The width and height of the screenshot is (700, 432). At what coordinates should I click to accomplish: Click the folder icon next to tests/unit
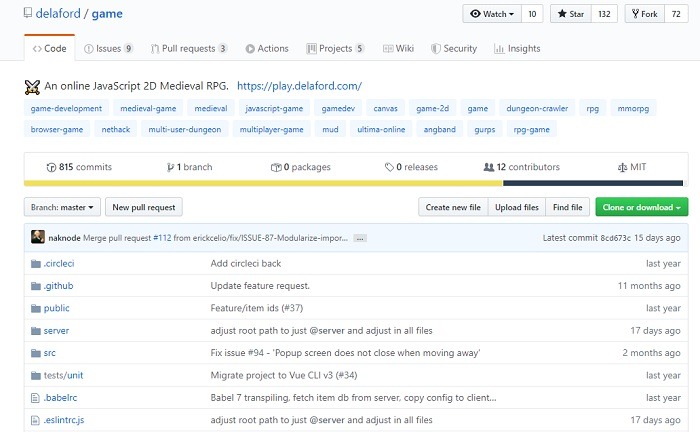[x=36, y=375]
